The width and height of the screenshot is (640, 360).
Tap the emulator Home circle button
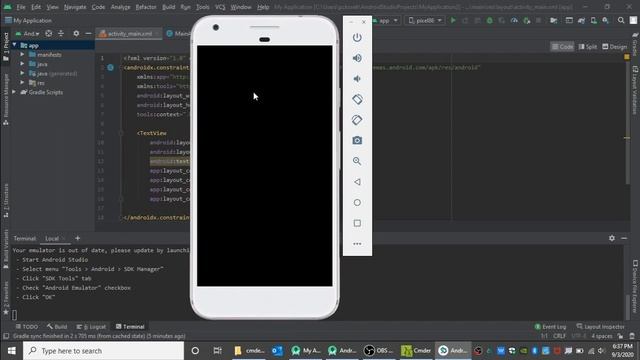point(357,202)
